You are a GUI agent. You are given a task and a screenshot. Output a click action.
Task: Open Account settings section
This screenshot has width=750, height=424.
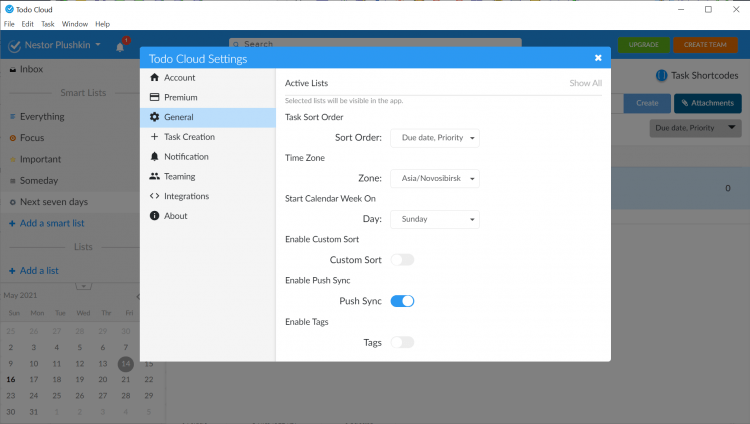[208, 78]
